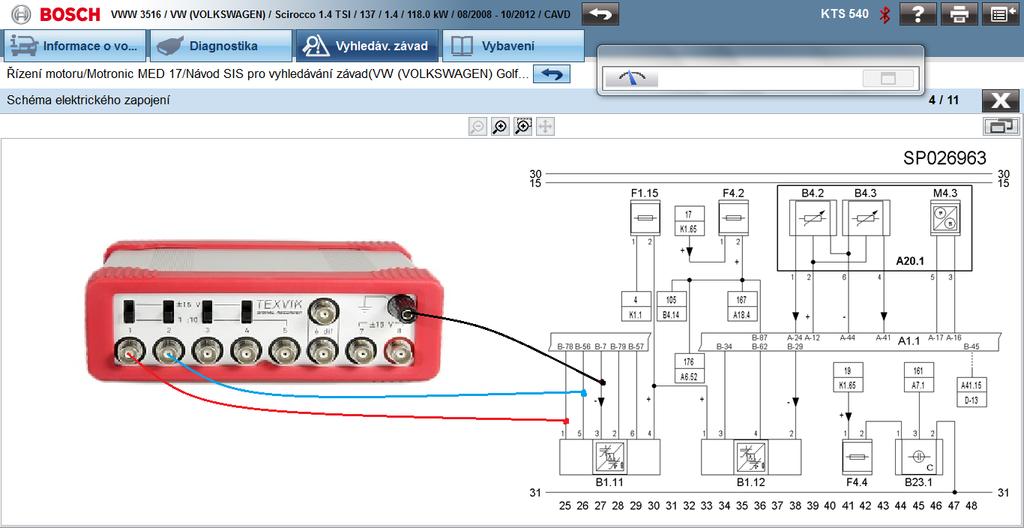Viewport: 1024px width, 528px height.
Task: Click the A20.1 module label
Action: coord(912,259)
